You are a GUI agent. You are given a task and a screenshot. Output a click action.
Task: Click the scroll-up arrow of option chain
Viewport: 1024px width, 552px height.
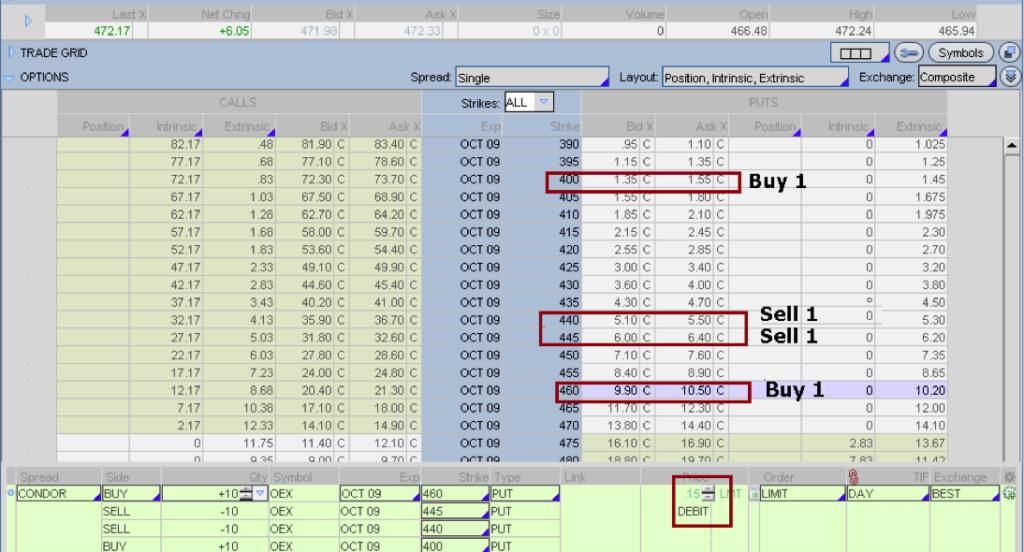click(x=1011, y=146)
